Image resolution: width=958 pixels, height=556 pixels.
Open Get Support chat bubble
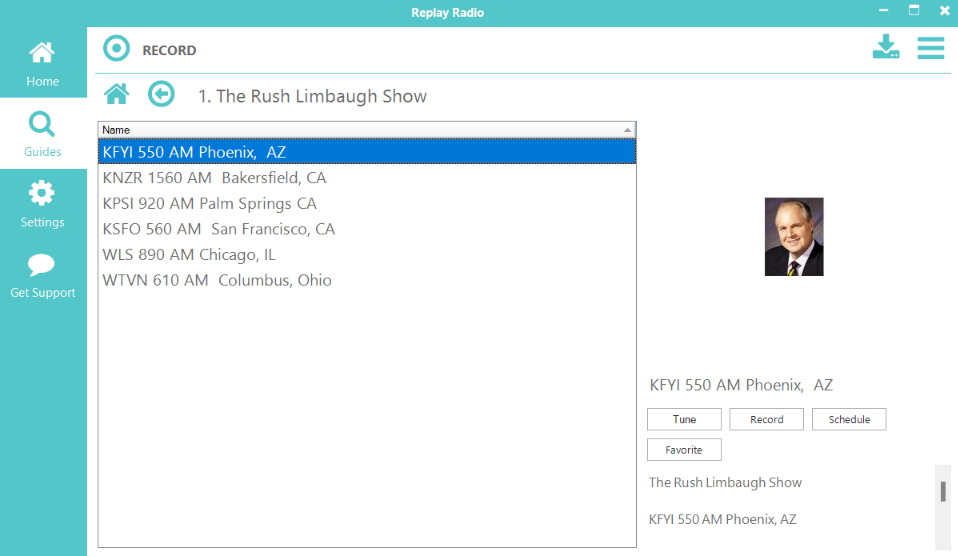[43, 275]
